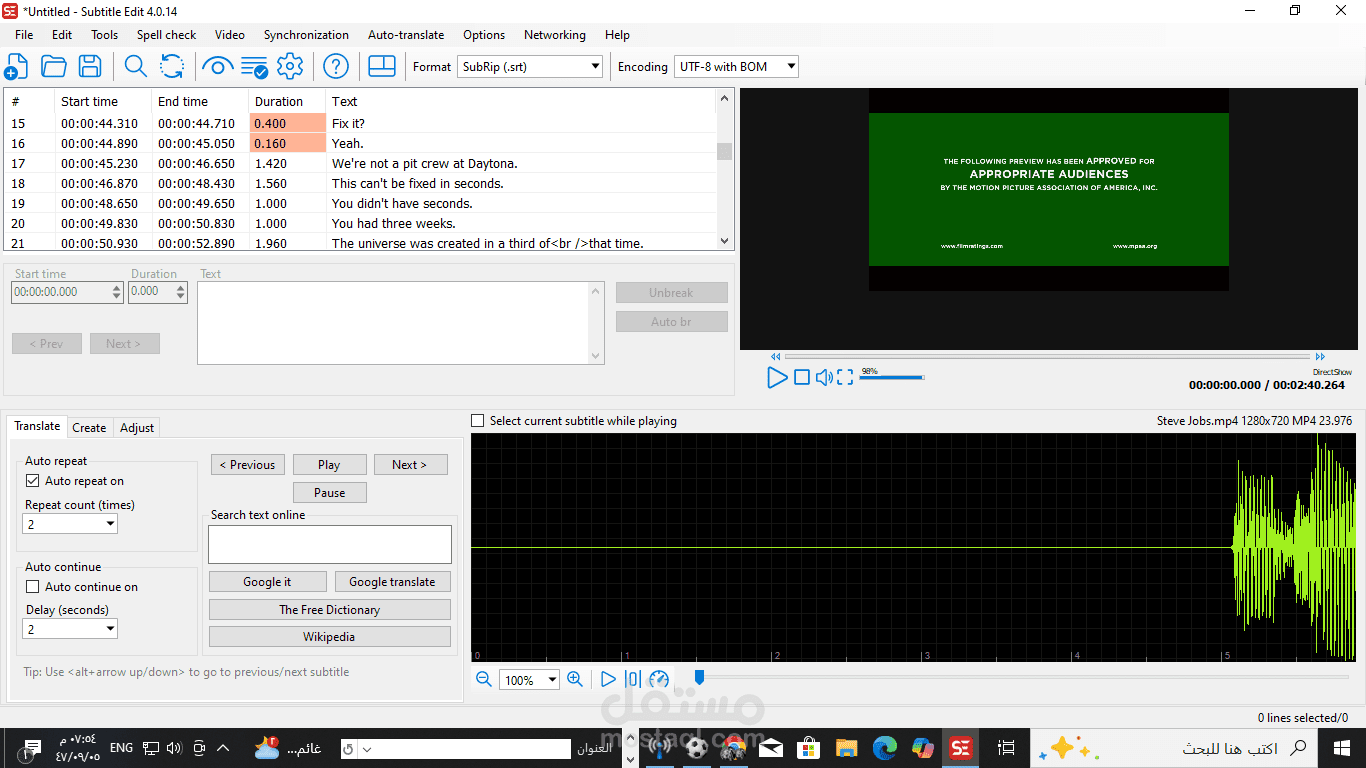Create a new subtitle file

16,67
